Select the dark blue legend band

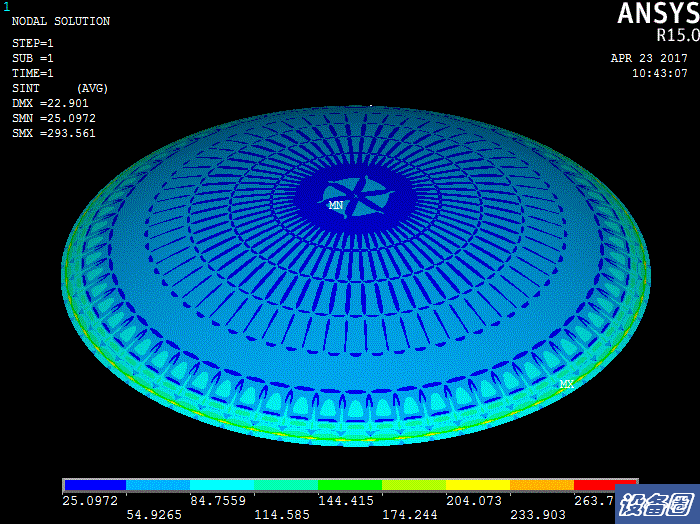[x=94, y=484]
